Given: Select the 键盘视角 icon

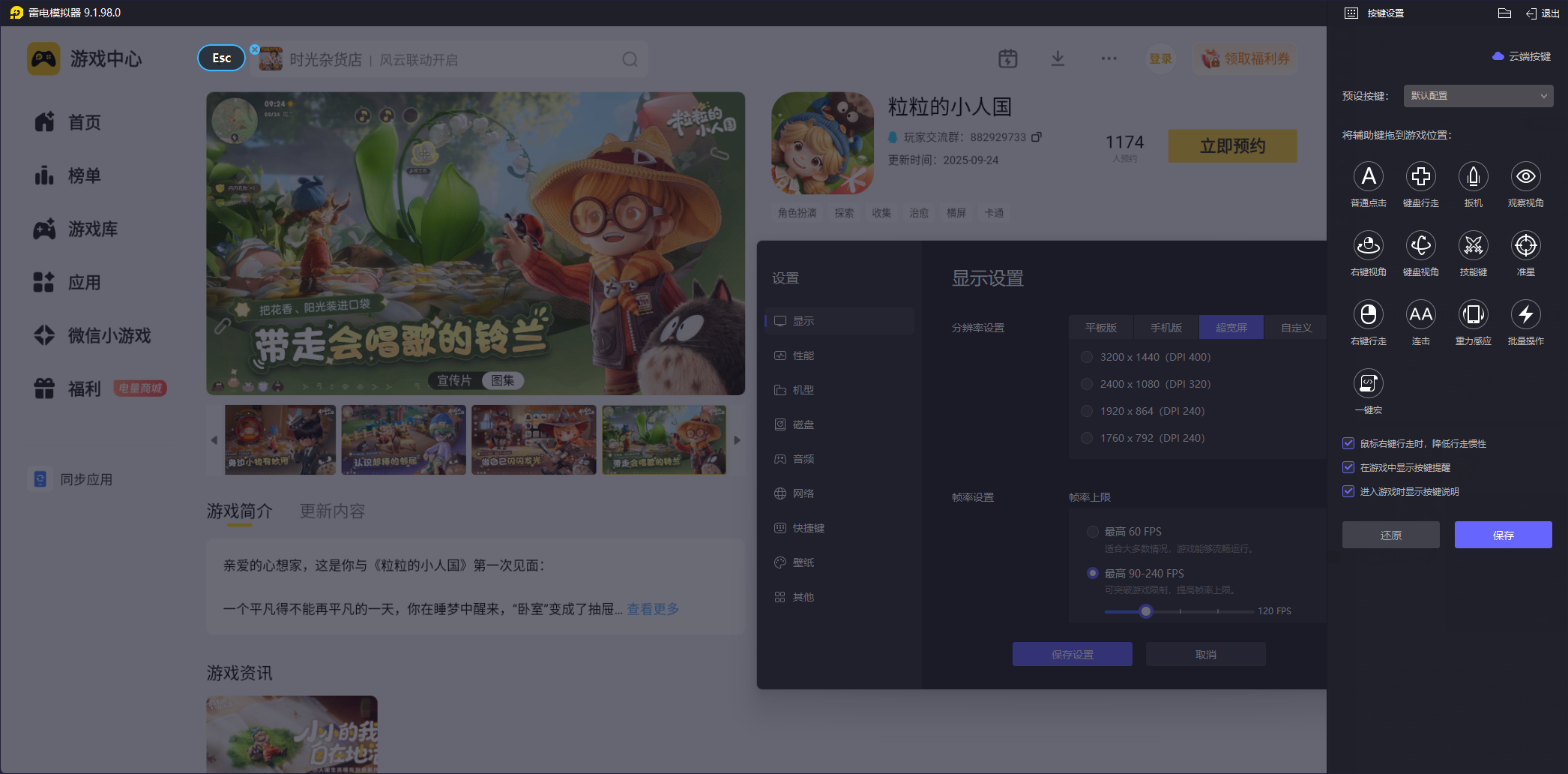Looking at the screenshot, I should click(x=1420, y=246).
